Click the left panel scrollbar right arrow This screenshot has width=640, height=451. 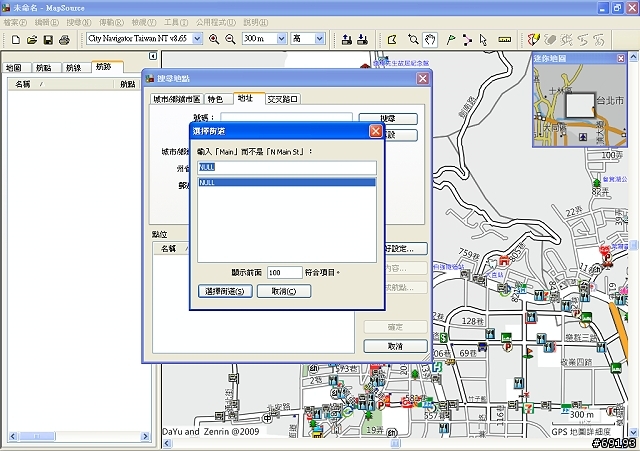(145, 436)
